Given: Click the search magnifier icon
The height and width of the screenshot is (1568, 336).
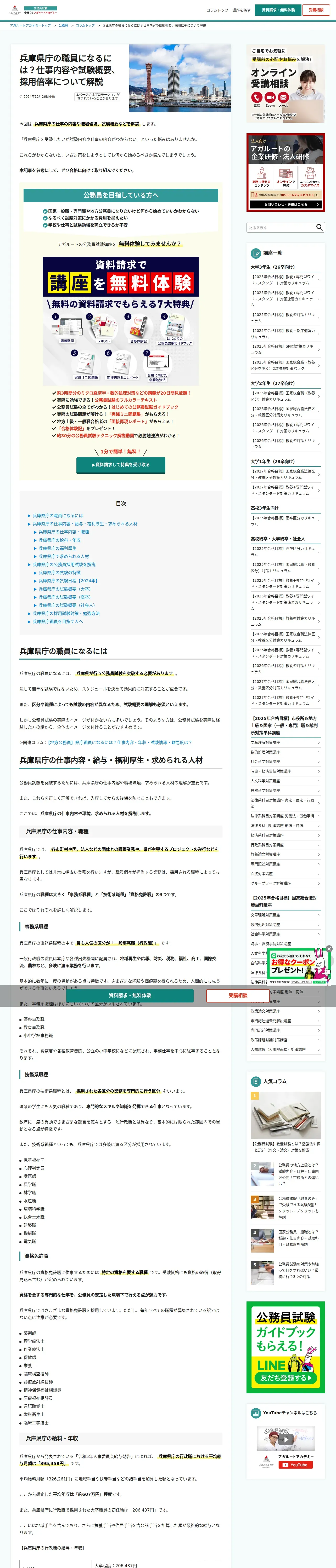Looking at the screenshot, I should pos(319,227).
